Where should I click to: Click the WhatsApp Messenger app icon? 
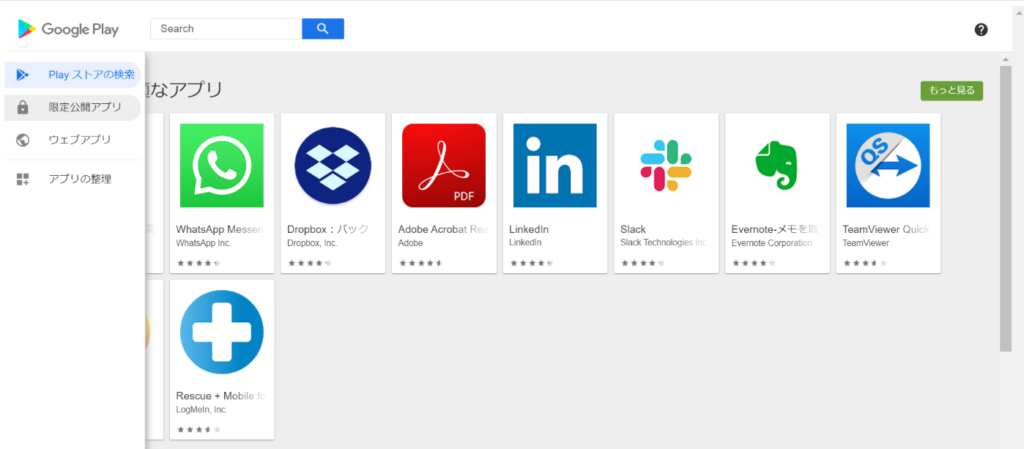tap(222, 165)
